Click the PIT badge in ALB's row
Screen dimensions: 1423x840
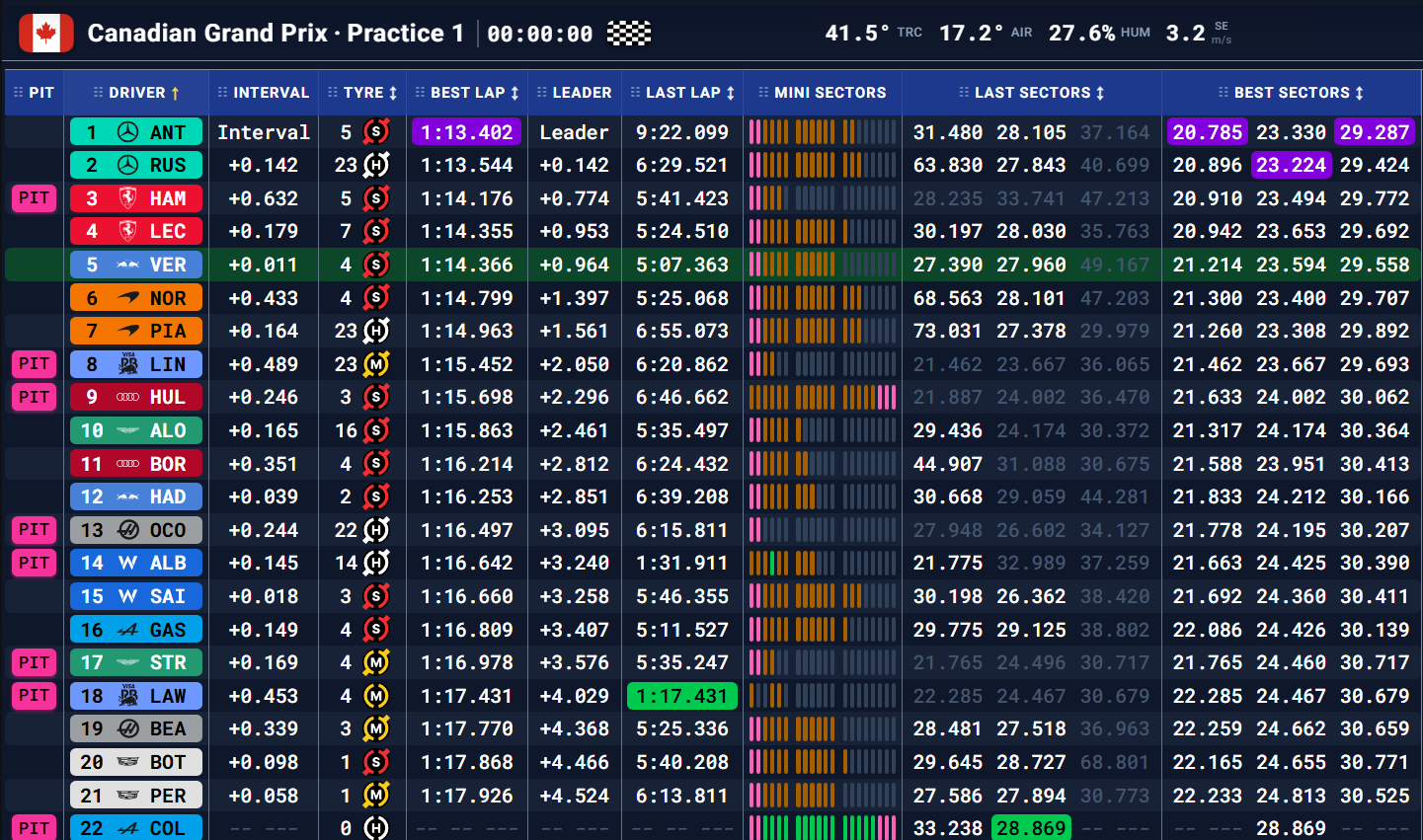(x=35, y=563)
